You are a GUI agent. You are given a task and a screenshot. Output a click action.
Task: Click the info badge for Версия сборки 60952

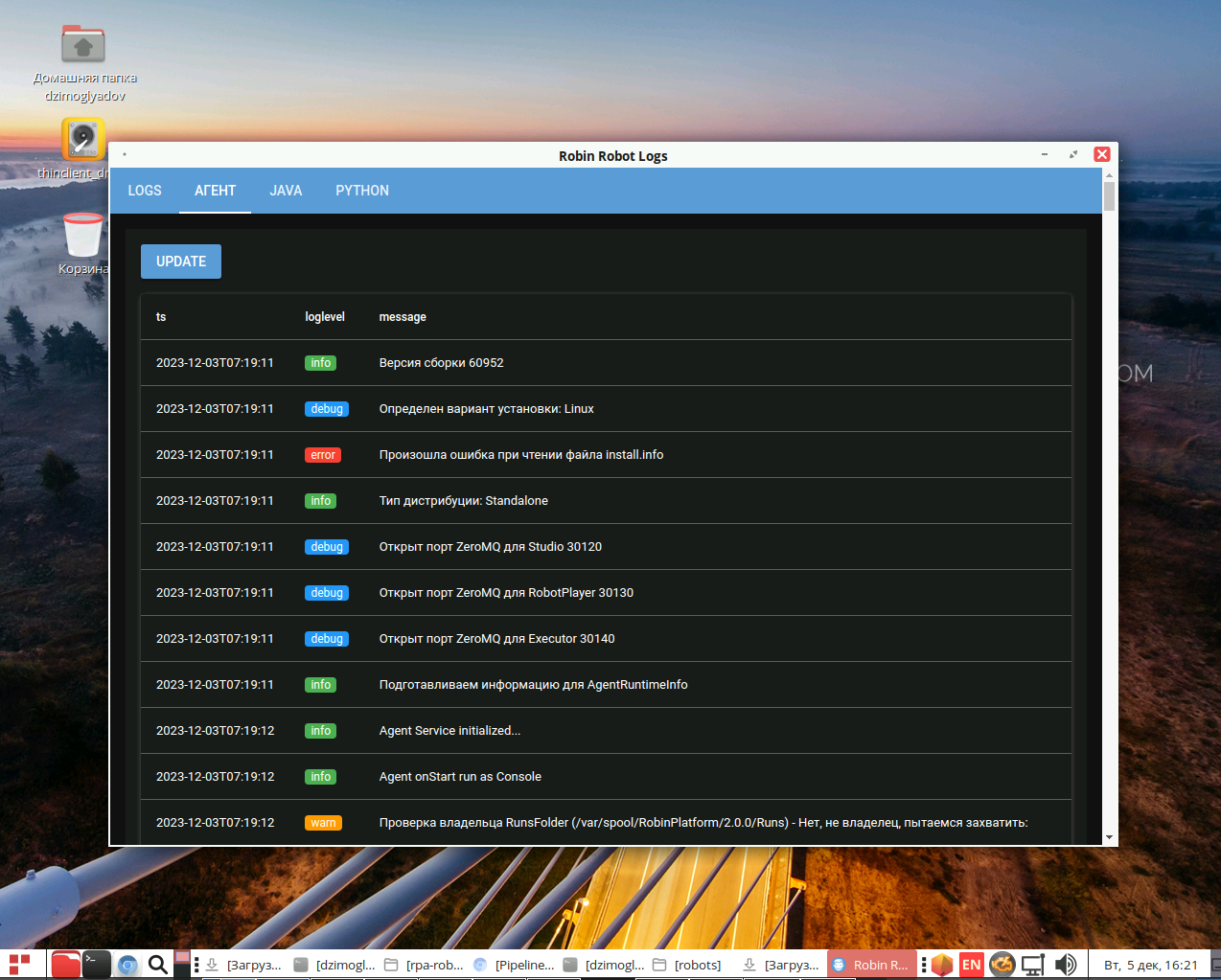click(321, 363)
